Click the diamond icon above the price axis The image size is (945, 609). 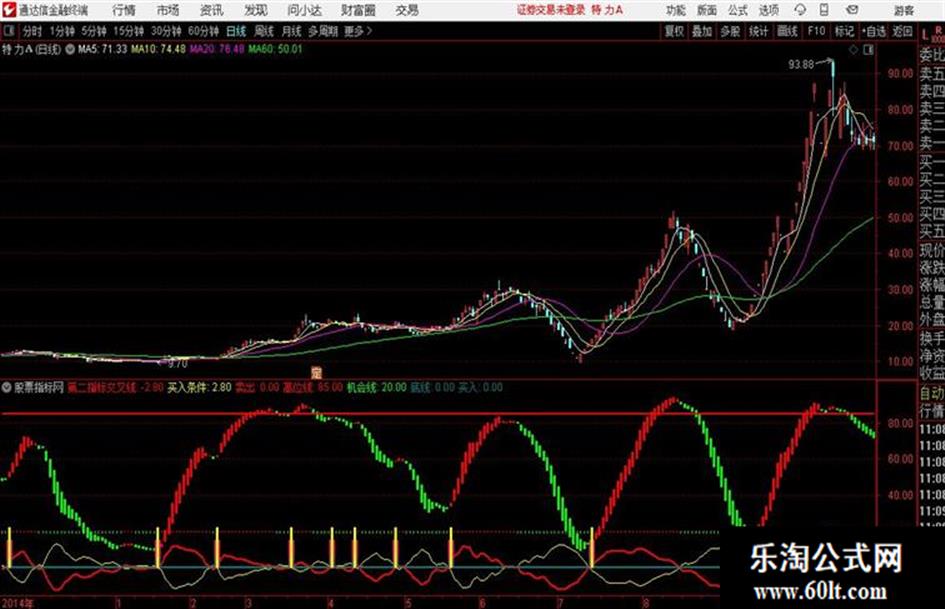pyautogui.click(x=853, y=50)
